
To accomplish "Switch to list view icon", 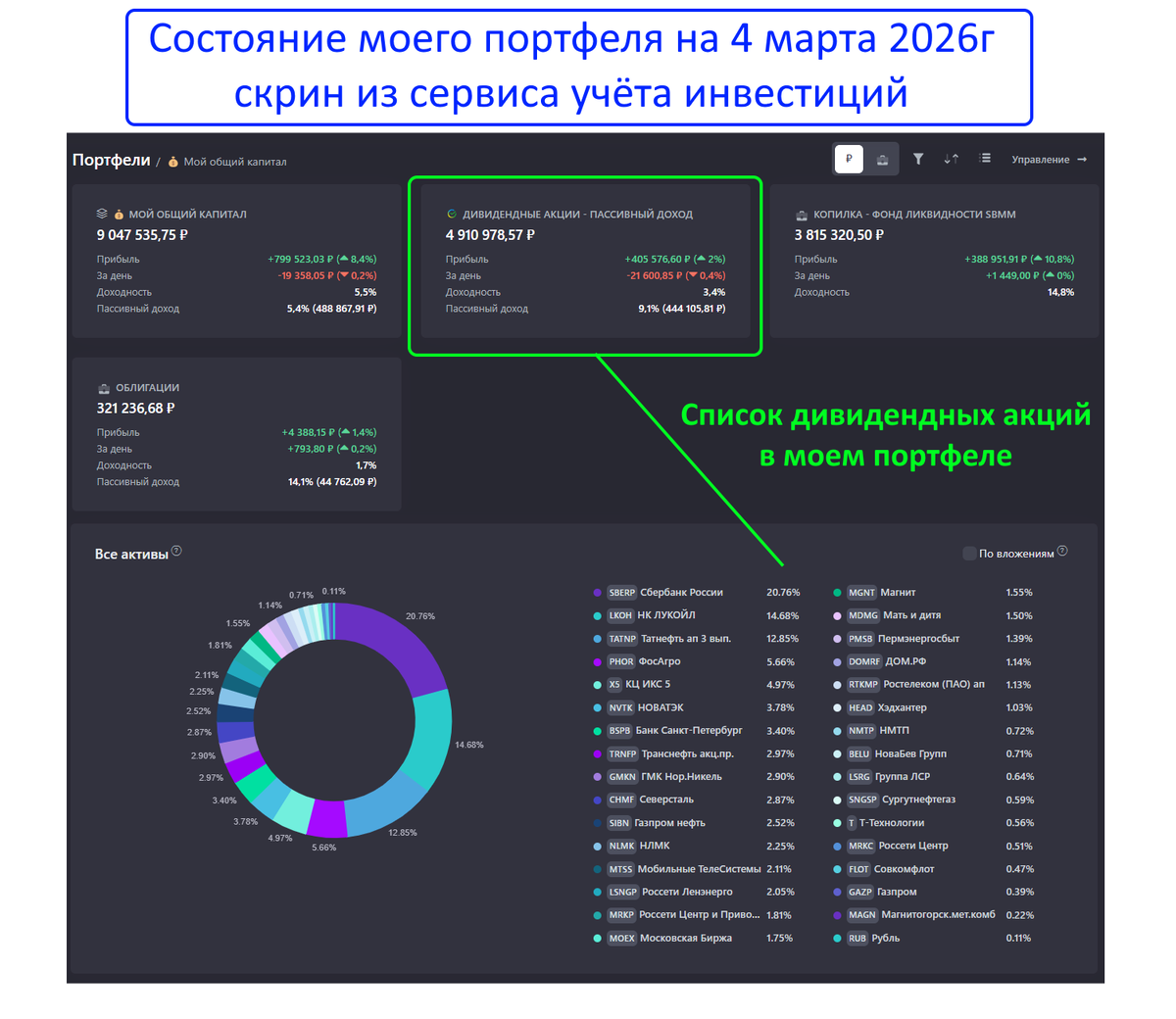I will [985, 159].
